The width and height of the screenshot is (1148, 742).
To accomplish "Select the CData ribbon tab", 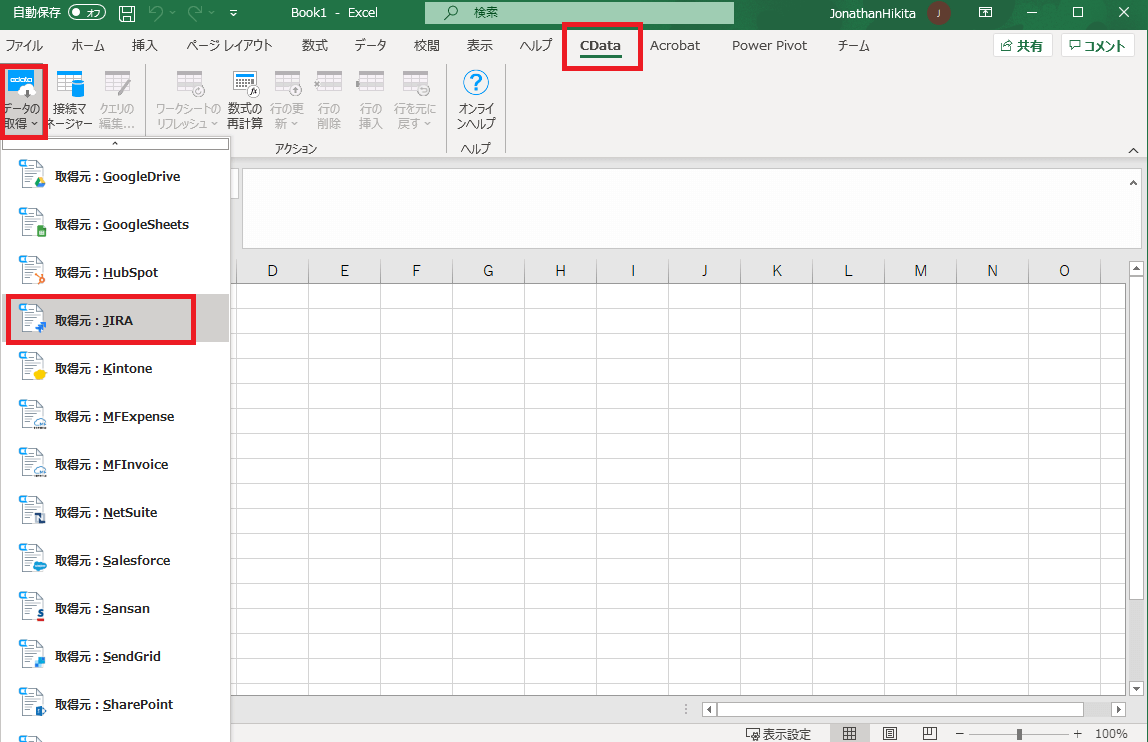I will point(600,45).
